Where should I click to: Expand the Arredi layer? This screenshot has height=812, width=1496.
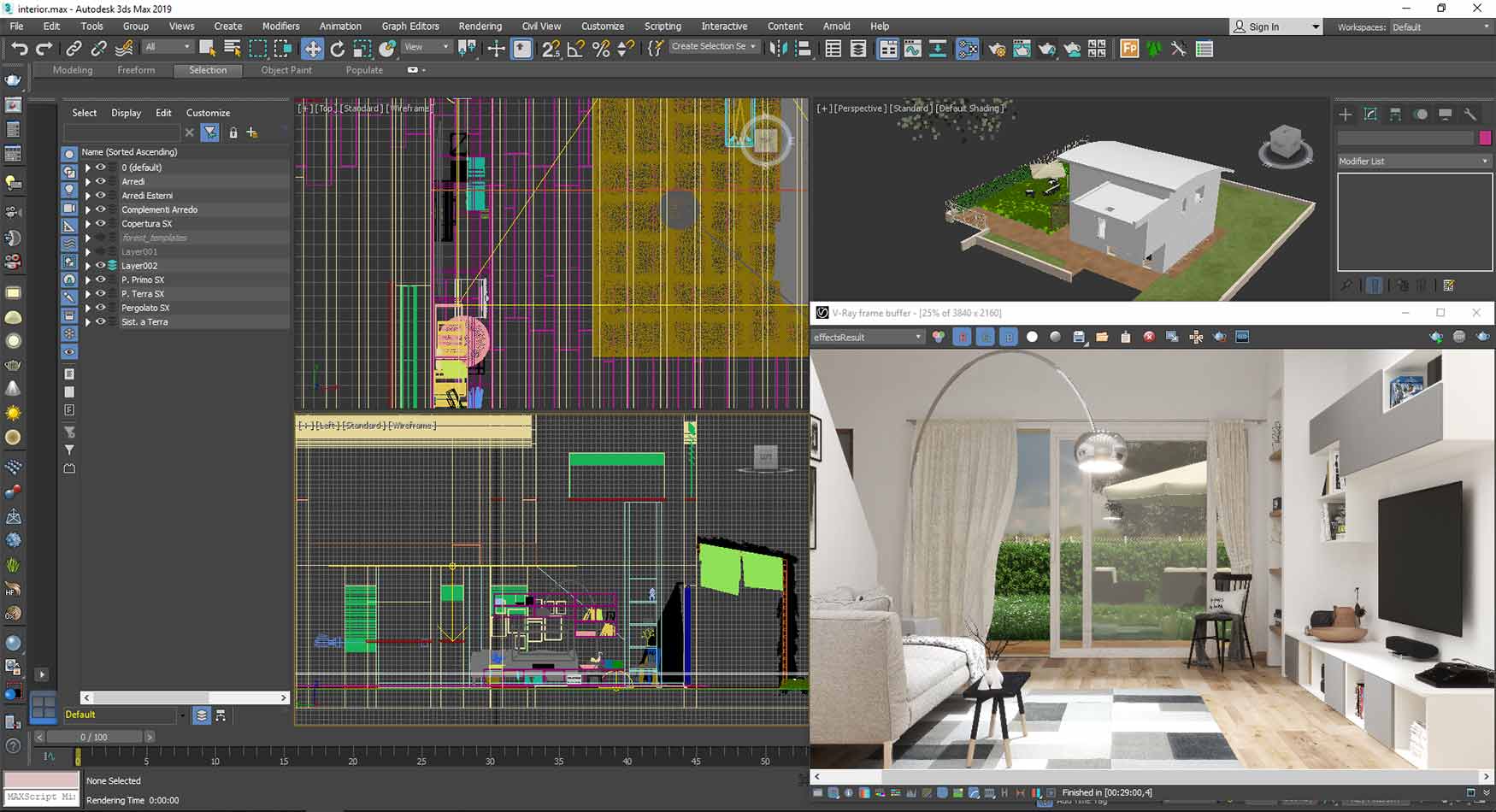[x=87, y=182]
